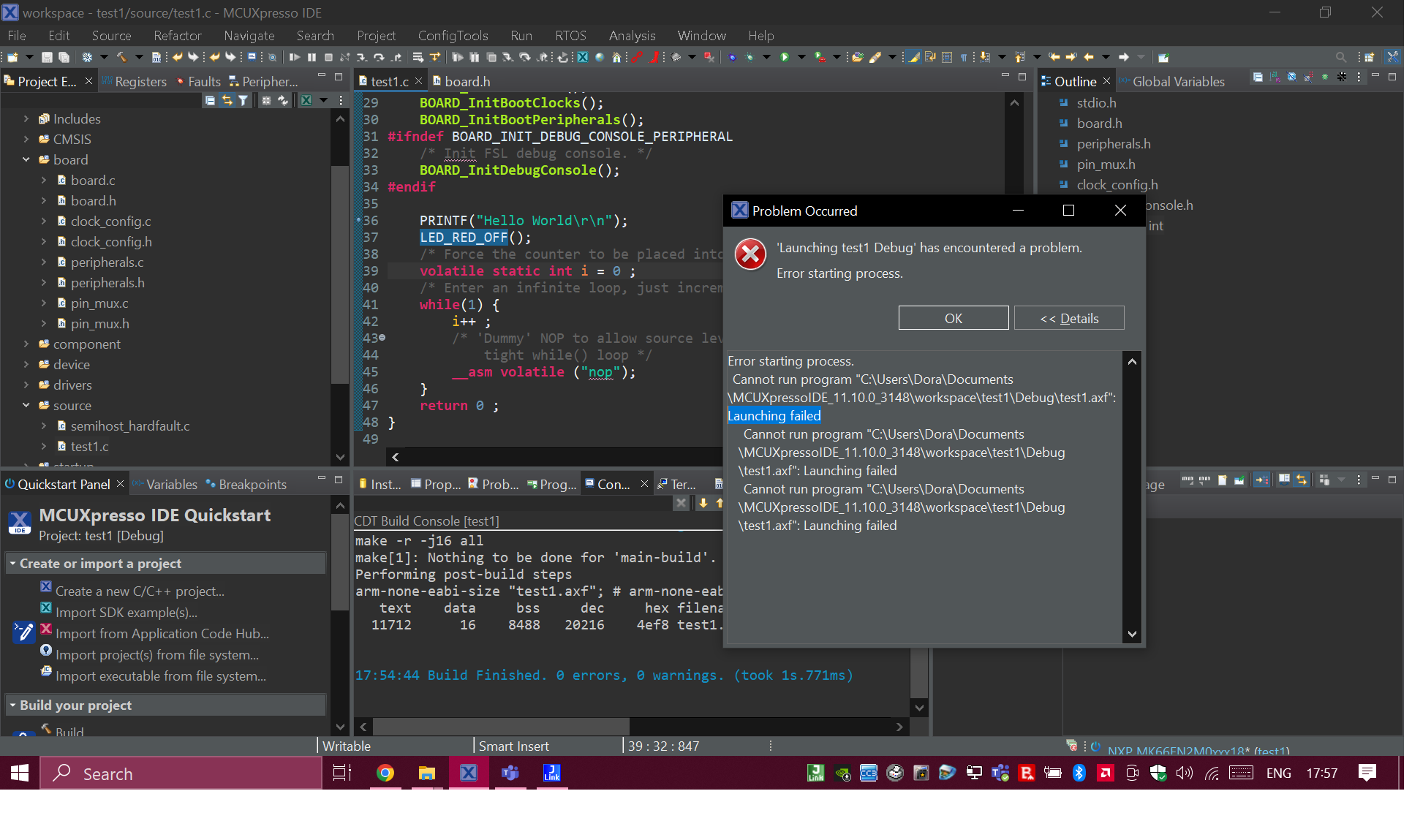Select the Run application icon
Image resolution: width=1412 pixels, height=840 pixels.
click(785, 56)
